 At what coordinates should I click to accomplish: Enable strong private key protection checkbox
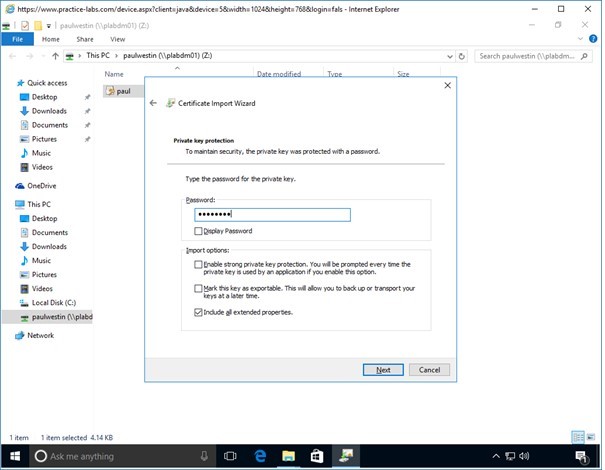coord(198,264)
